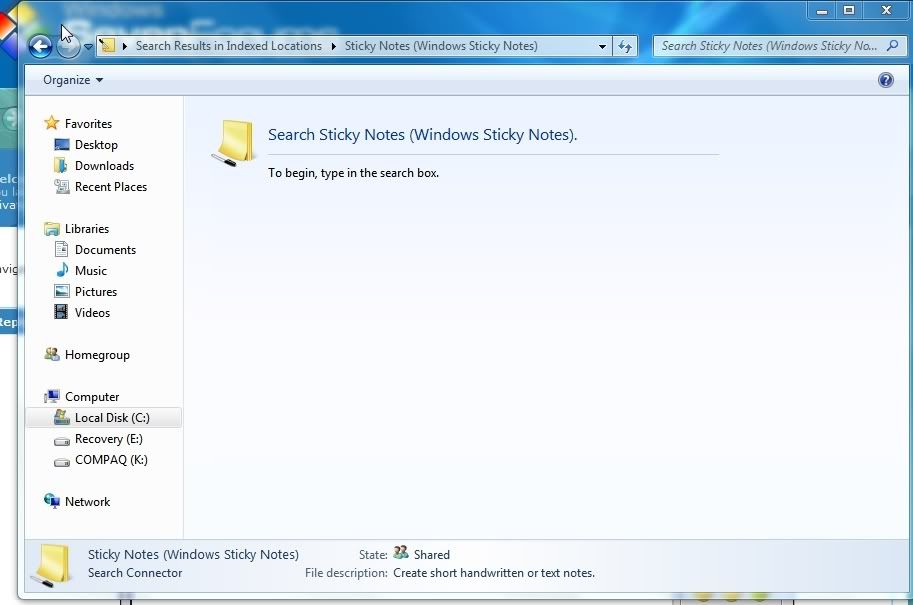Open Network in navigation pane
Screen dimensions: 913x605
(87, 501)
